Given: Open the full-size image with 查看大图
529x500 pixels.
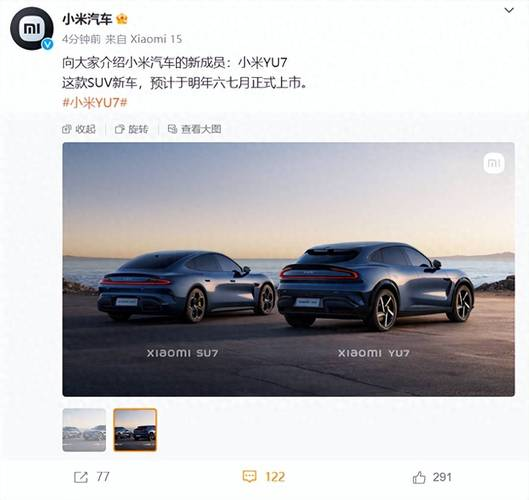Looking at the screenshot, I should [x=195, y=129].
